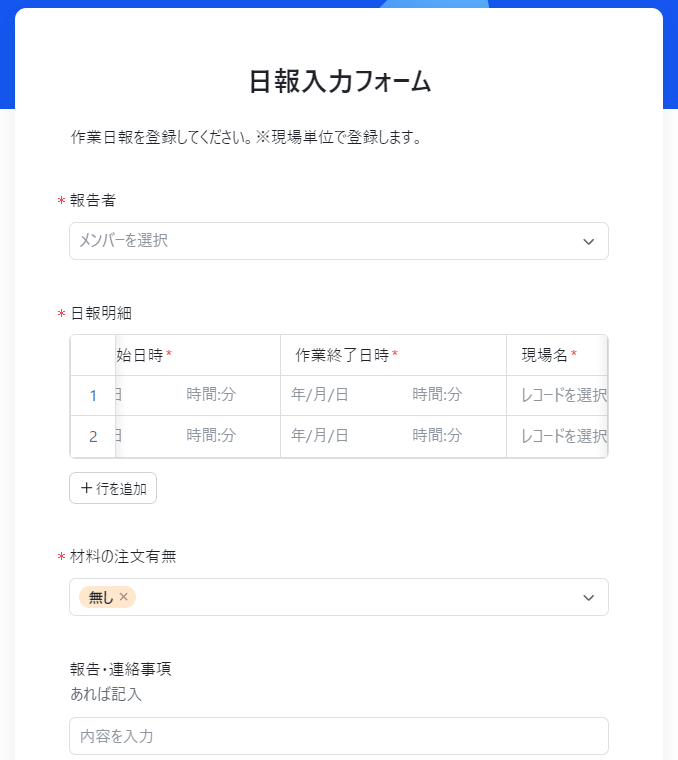Expand the 報告者 dropdown chevron
The image size is (678, 760).
(588, 241)
